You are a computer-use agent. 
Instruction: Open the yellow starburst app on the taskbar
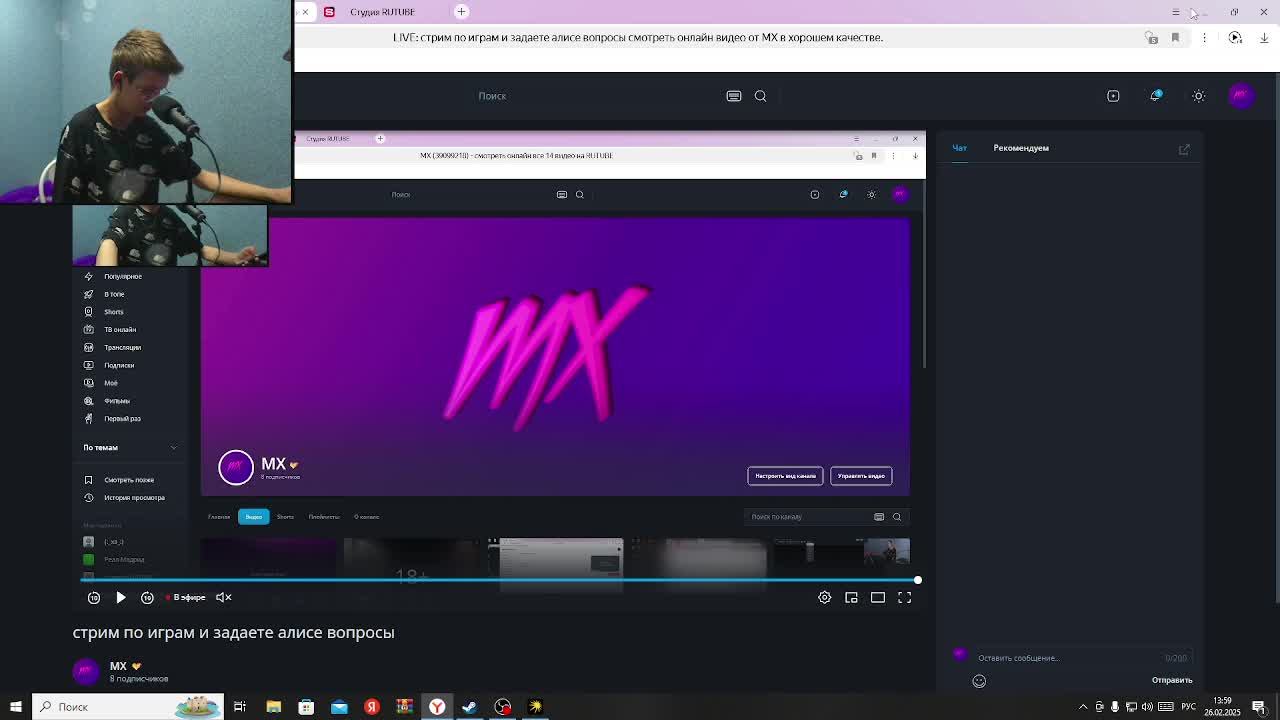(535, 707)
